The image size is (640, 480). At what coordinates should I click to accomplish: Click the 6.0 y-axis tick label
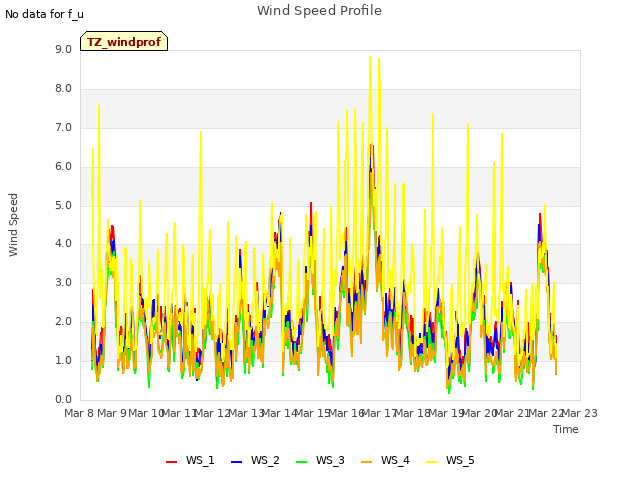[63, 167]
